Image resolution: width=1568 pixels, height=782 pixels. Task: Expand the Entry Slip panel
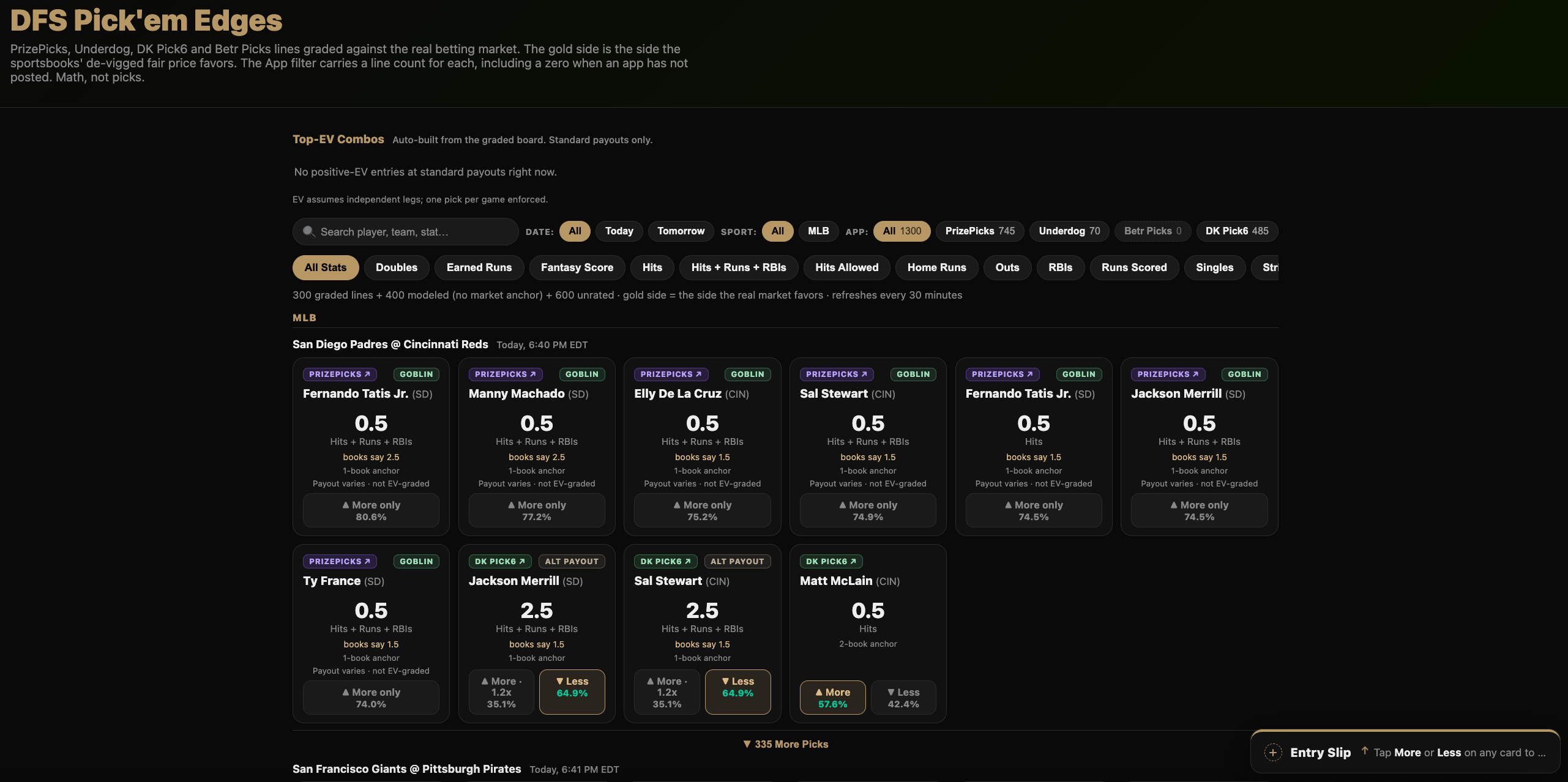tap(1405, 753)
